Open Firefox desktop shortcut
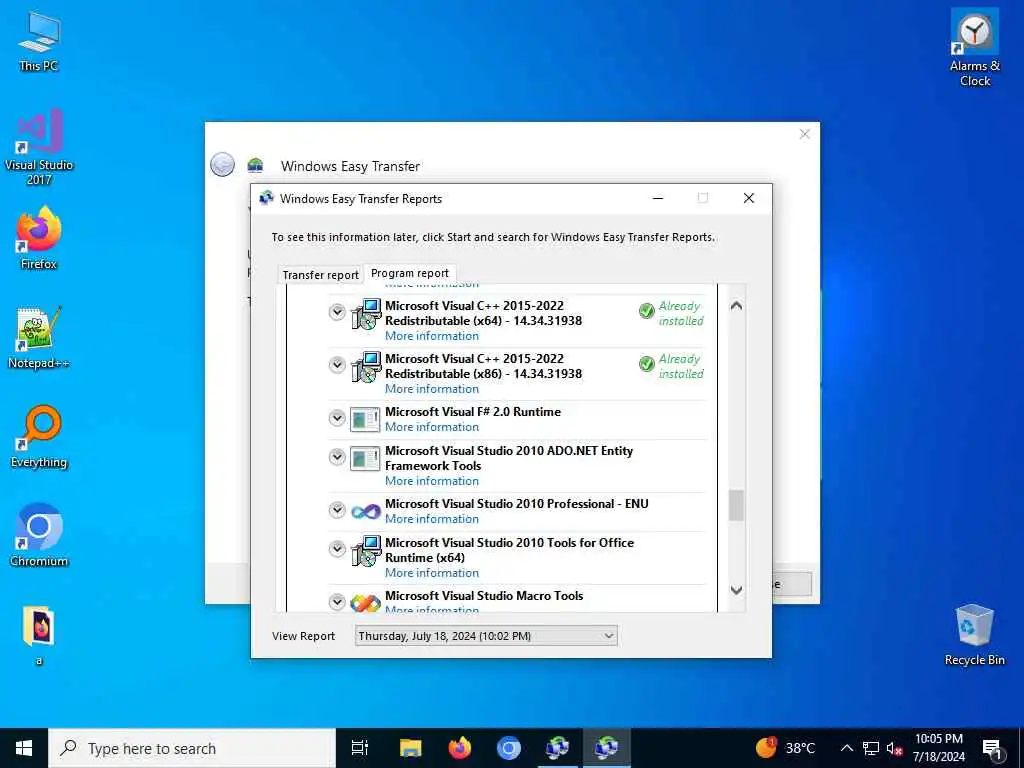 pos(39,238)
